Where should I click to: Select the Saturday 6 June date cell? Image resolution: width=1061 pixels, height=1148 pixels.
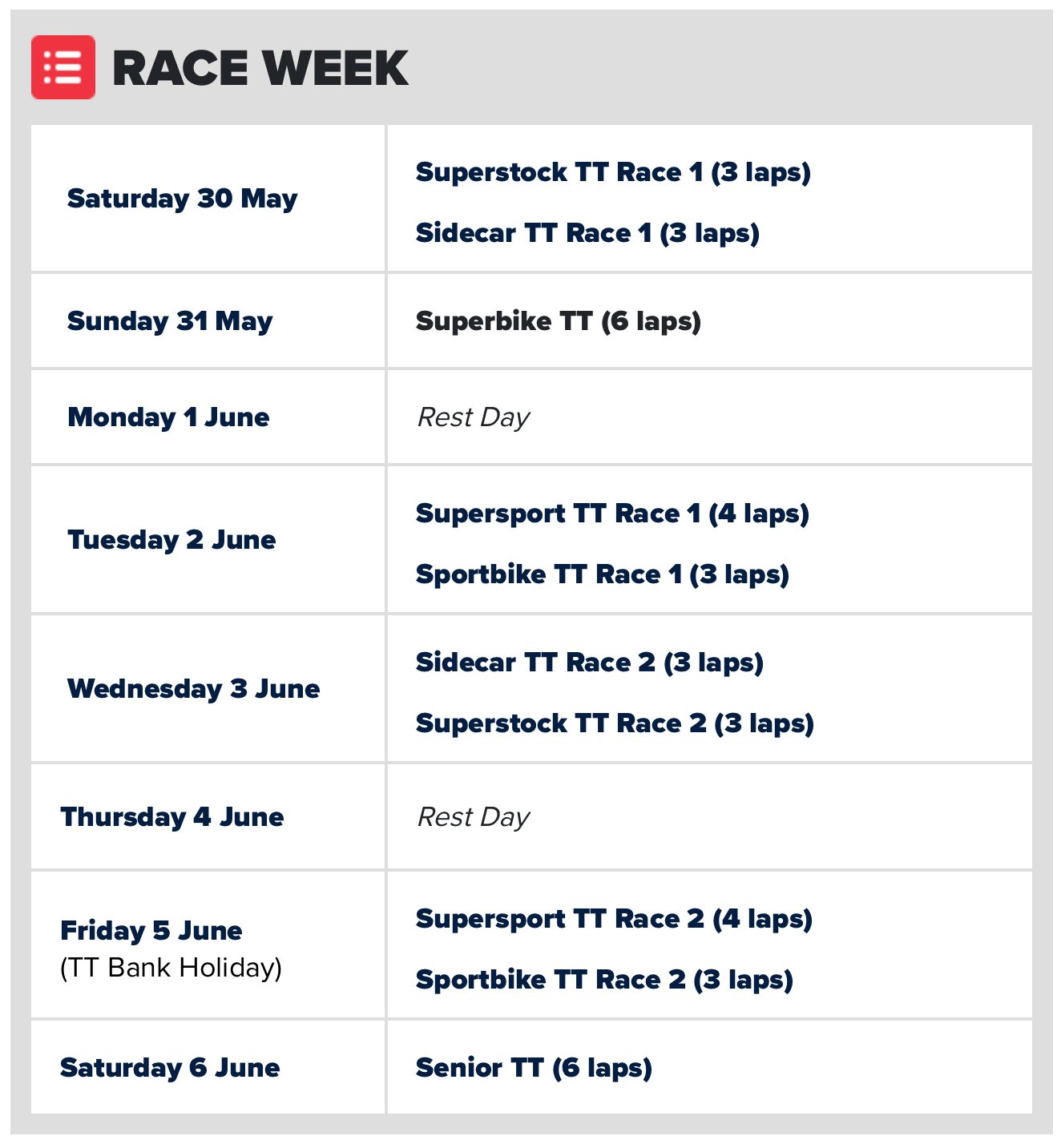208,1068
